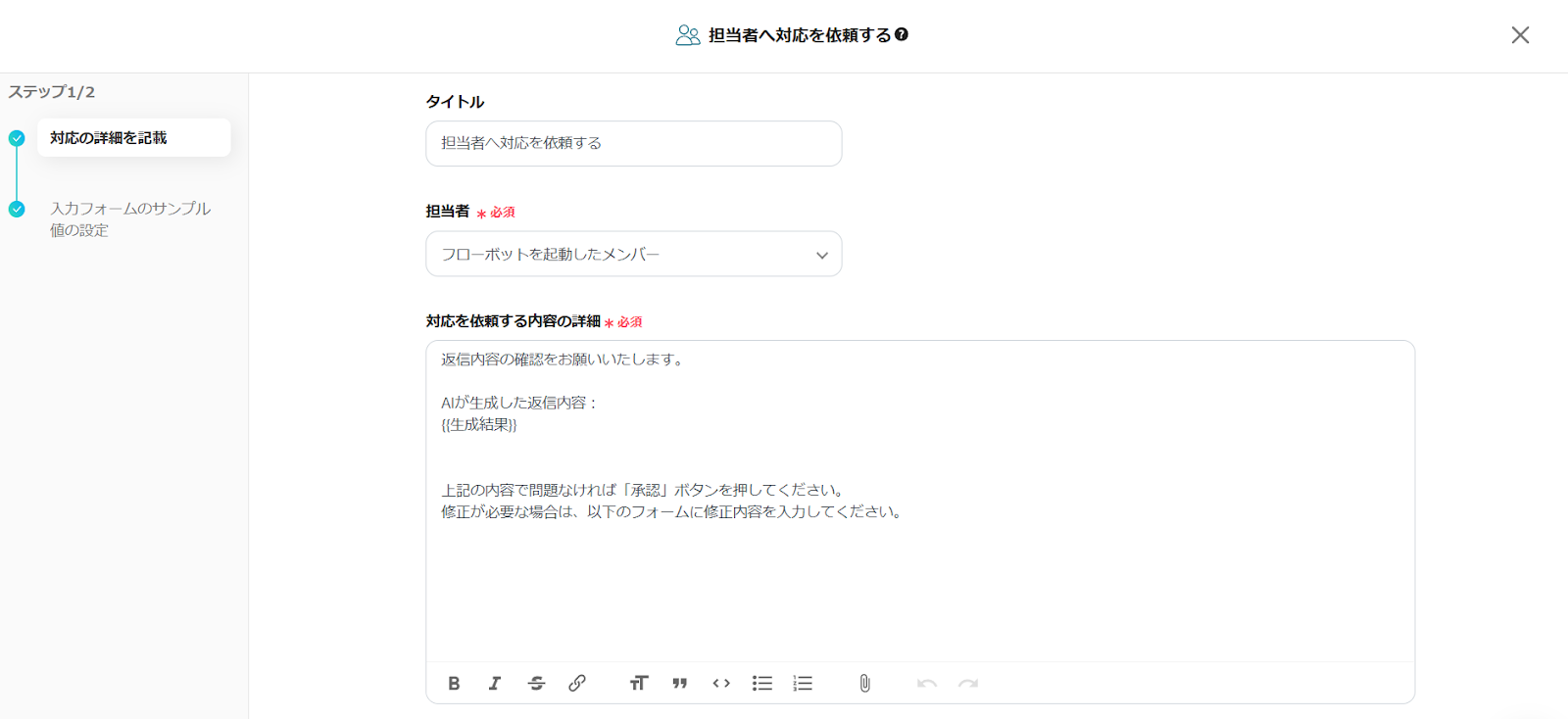Open the heading text size tool
Image resolution: width=1568 pixels, height=719 pixels.
(639, 684)
